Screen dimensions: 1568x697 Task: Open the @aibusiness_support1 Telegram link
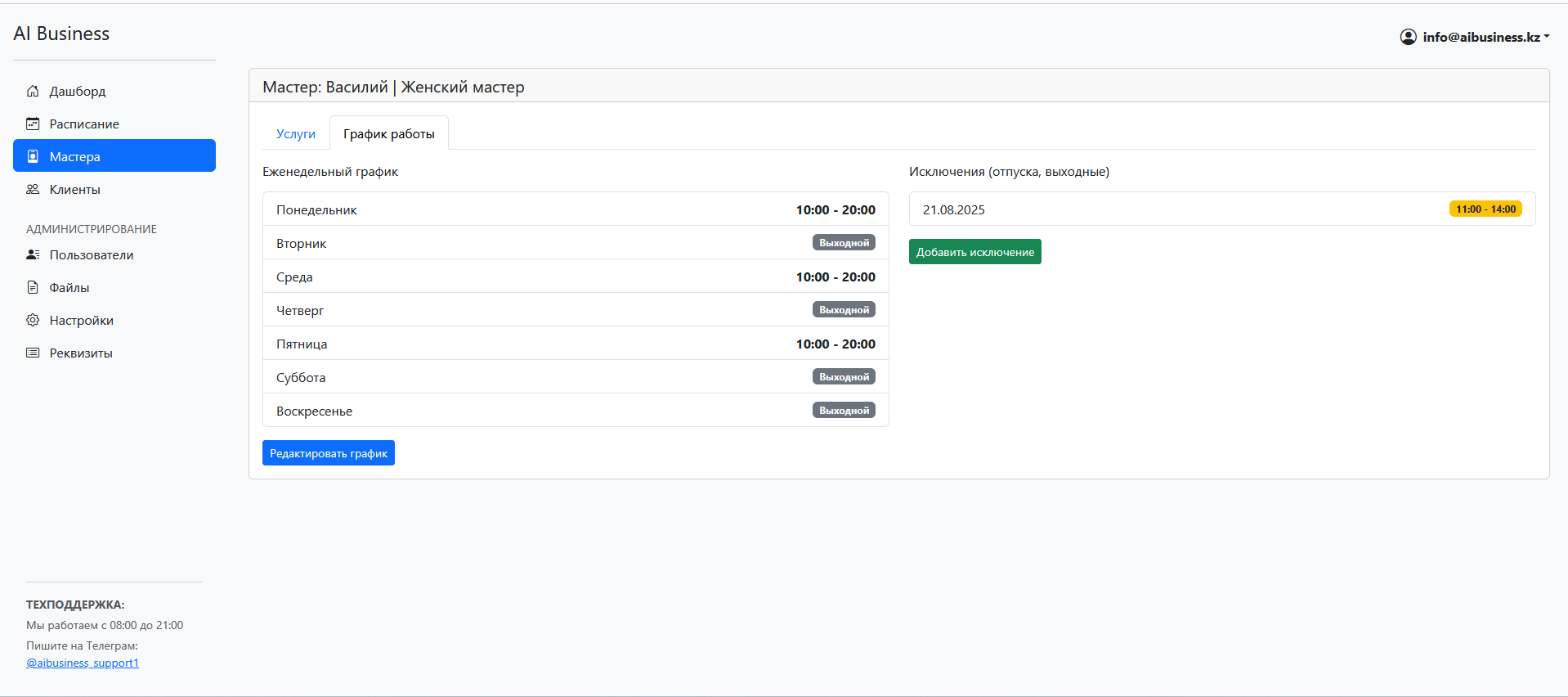[x=83, y=663]
